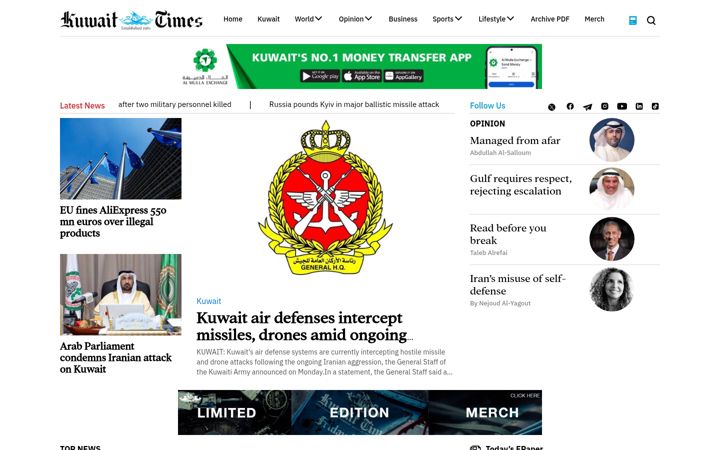This screenshot has height=450, width=720.
Task: Open 'Kuwait air defenses intercept missiles' headline
Action: point(304,326)
